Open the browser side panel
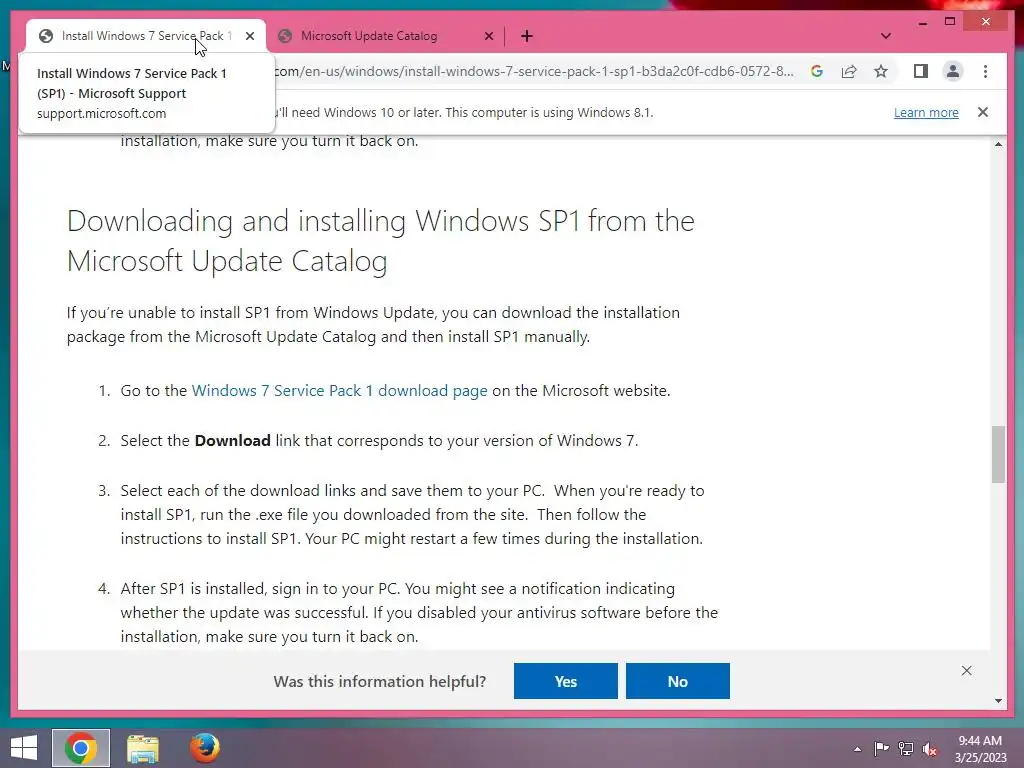Image resolution: width=1024 pixels, height=768 pixels. (x=921, y=71)
